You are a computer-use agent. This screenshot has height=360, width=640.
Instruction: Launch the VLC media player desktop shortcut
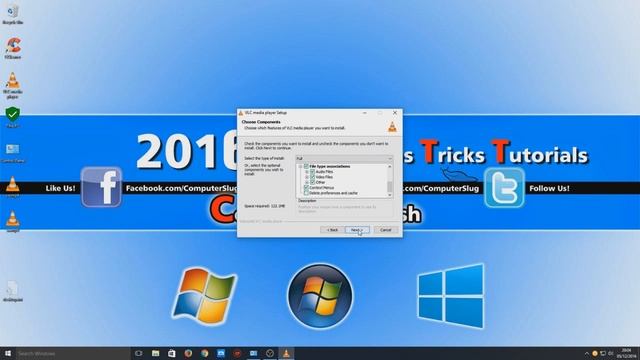(x=13, y=85)
